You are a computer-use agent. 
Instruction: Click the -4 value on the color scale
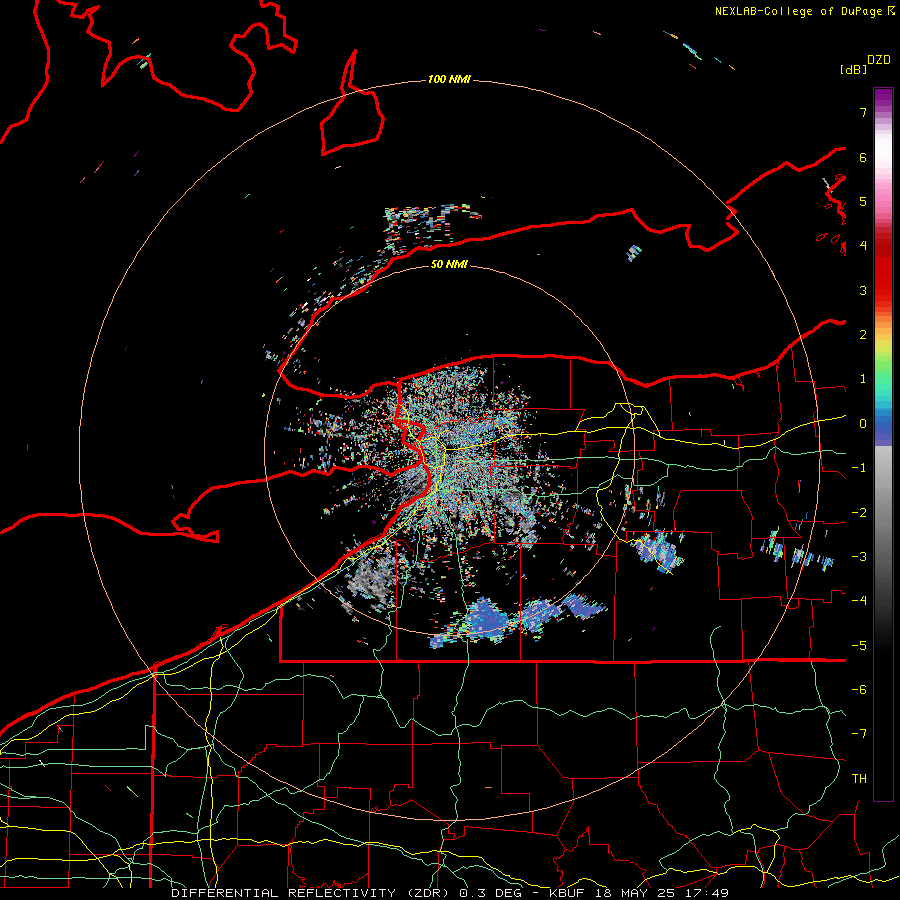pyautogui.click(x=859, y=601)
